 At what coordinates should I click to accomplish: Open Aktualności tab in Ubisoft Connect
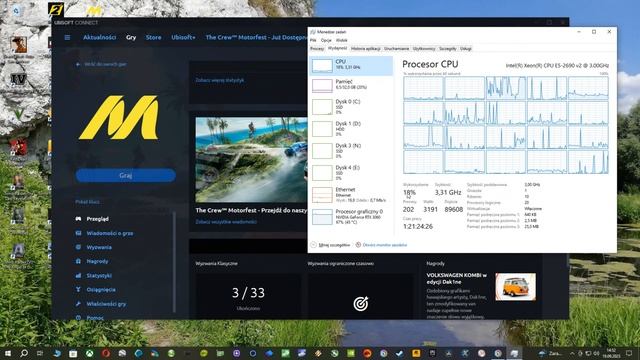100,37
